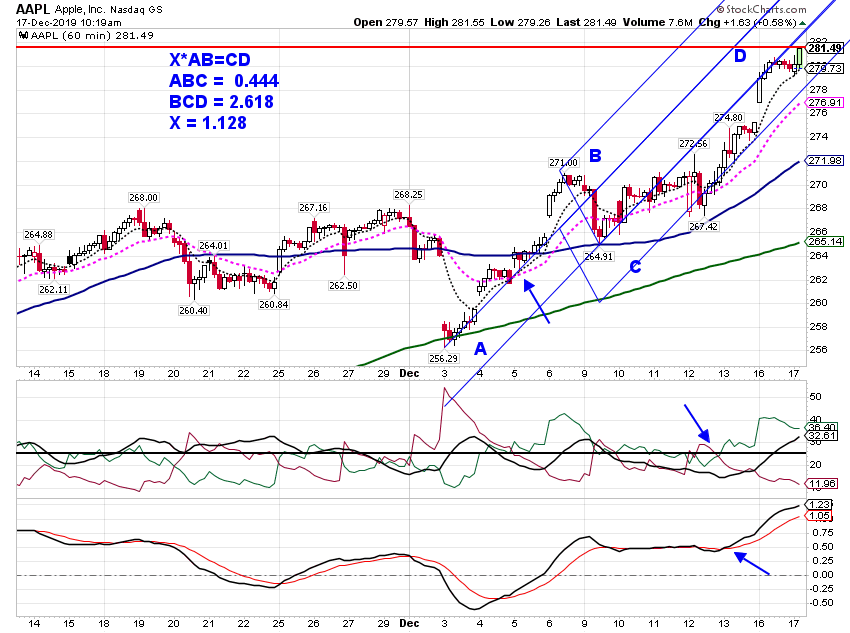The image size is (850, 633).
Task: Click the Dec label on the main time axis
Action: click(x=409, y=373)
